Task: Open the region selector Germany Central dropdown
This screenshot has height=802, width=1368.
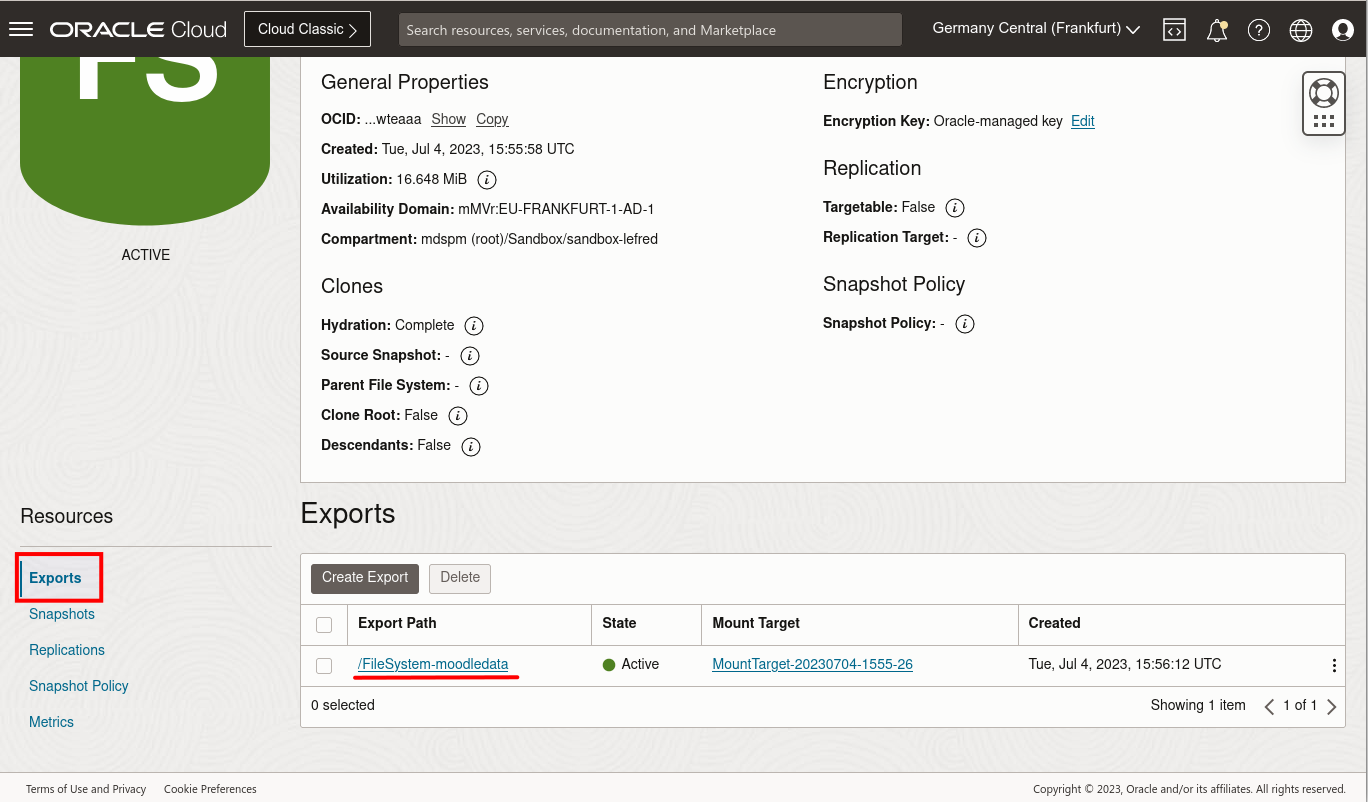Action: pos(1035,28)
